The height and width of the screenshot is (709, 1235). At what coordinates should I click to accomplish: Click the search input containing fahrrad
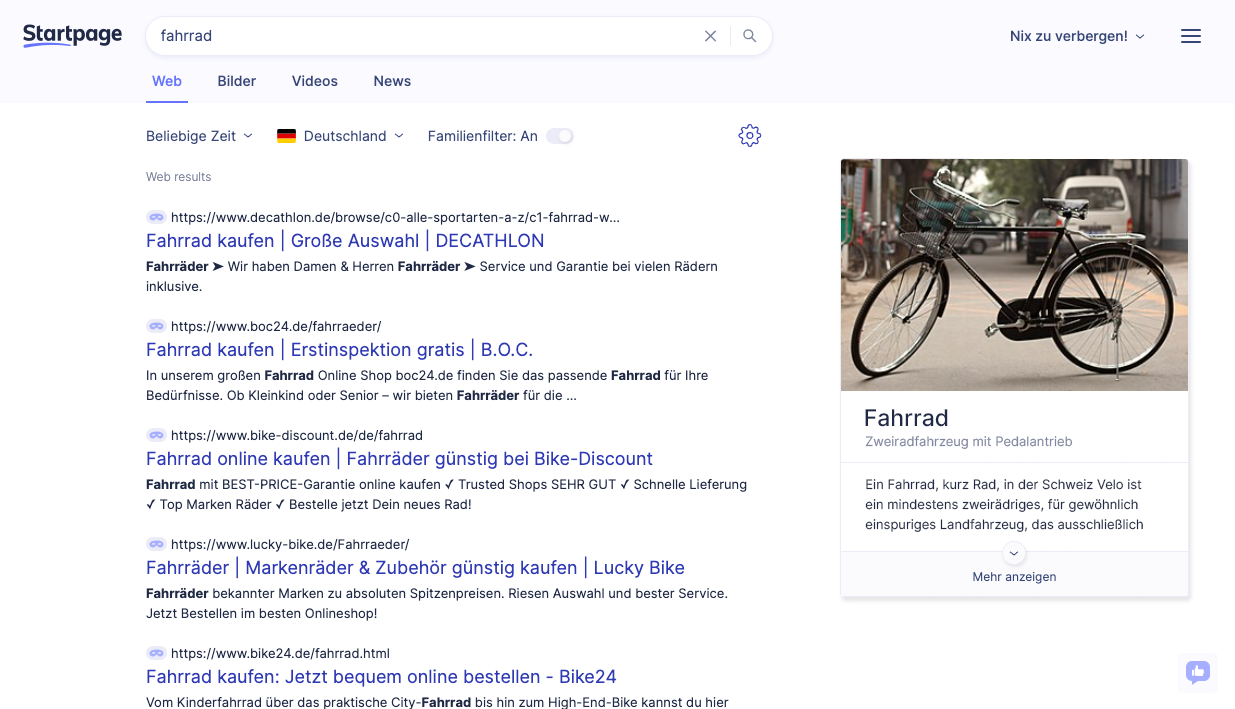[420, 36]
